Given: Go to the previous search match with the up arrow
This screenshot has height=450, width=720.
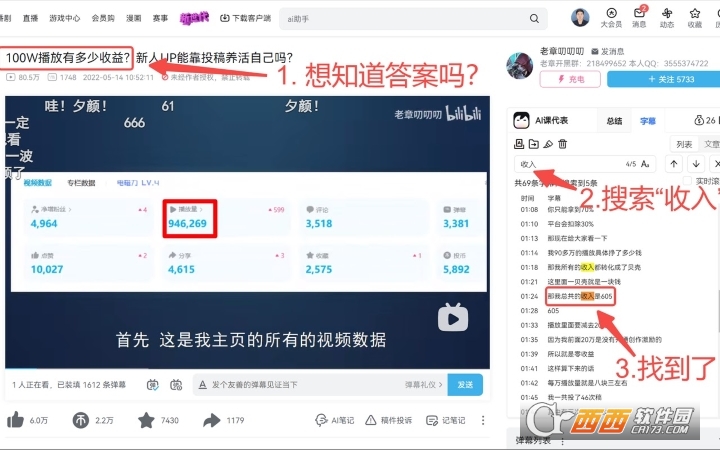Looking at the screenshot, I should (x=674, y=164).
